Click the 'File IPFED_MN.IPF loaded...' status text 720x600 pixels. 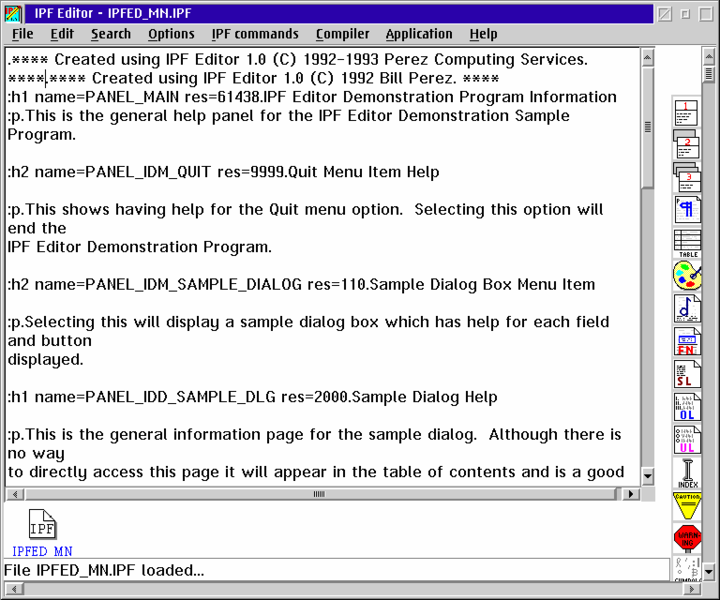[104, 571]
